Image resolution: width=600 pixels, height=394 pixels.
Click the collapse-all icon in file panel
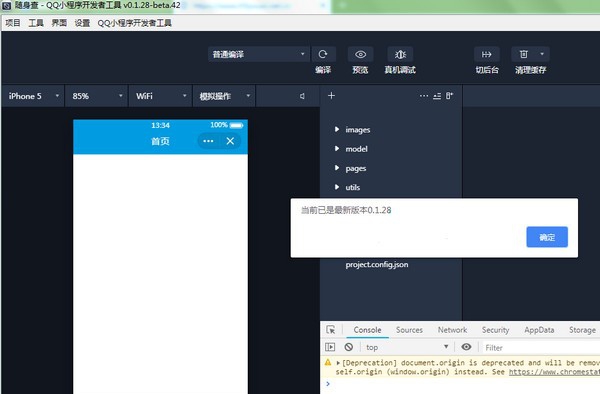437,96
